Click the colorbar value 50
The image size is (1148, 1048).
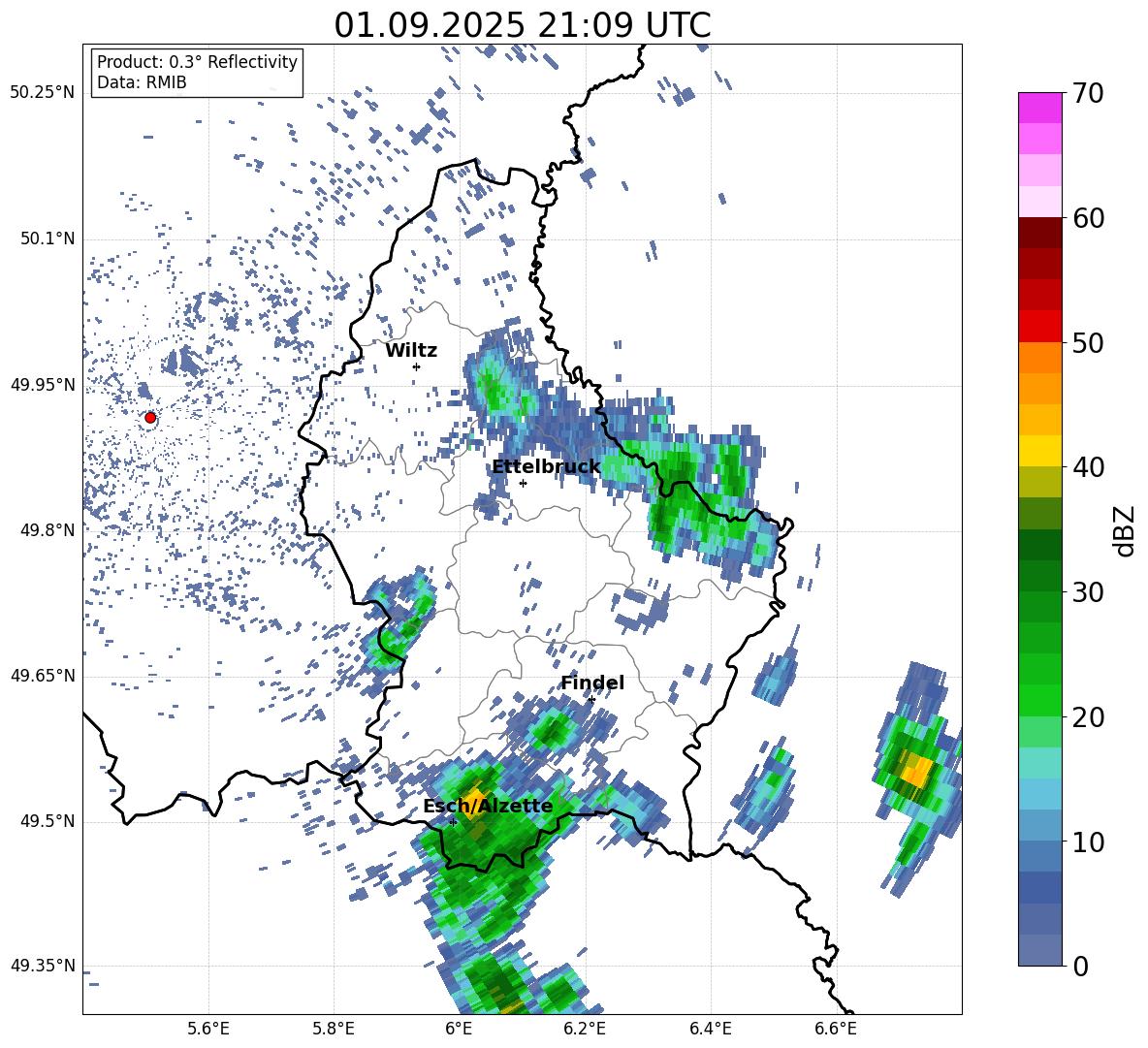pyautogui.click(x=1088, y=342)
